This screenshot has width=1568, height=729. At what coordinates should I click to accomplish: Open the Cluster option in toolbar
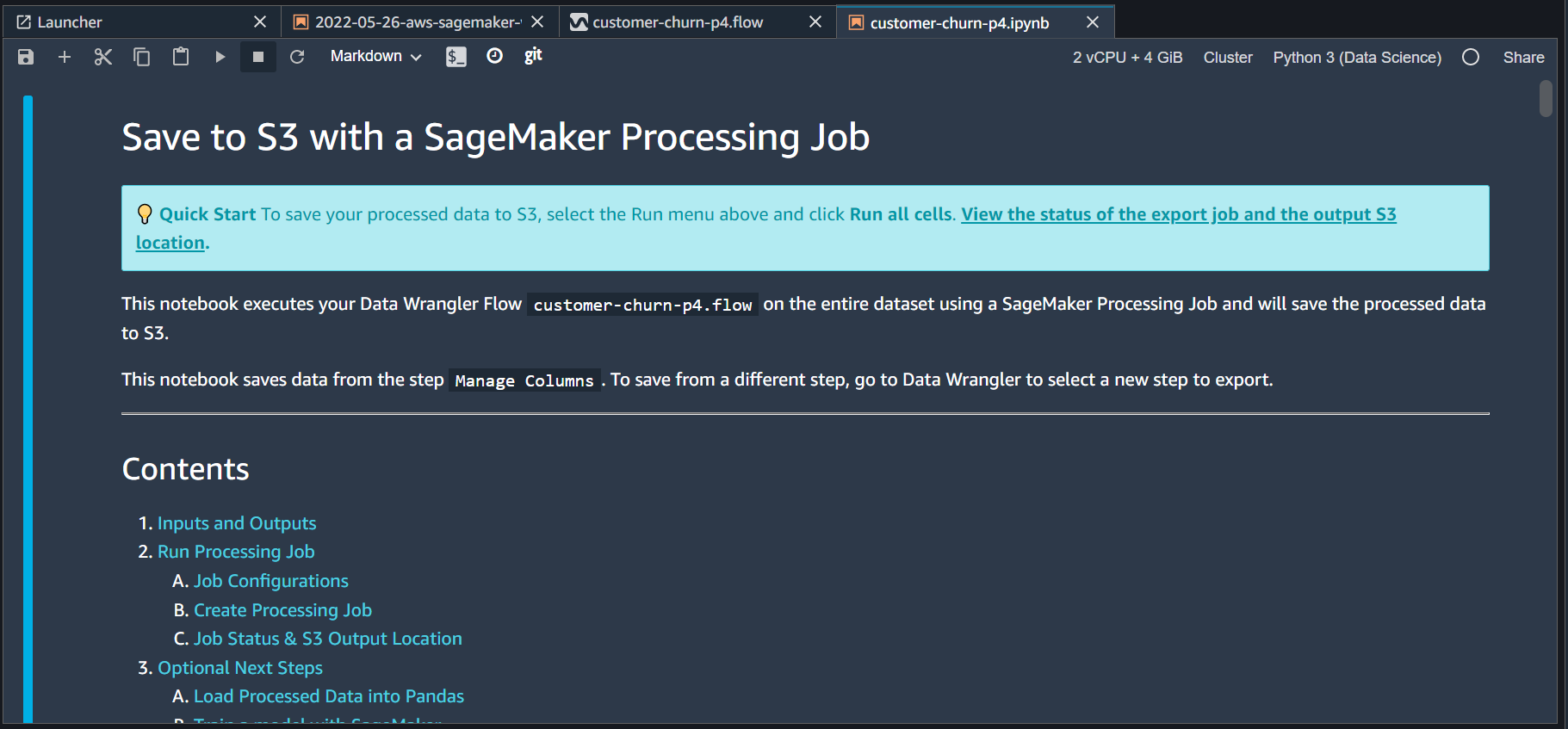pyautogui.click(x=1228, y=58)
